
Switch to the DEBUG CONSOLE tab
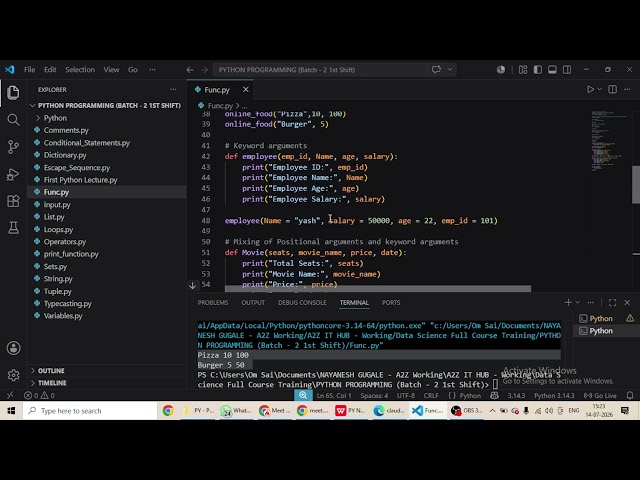point(302,302)
